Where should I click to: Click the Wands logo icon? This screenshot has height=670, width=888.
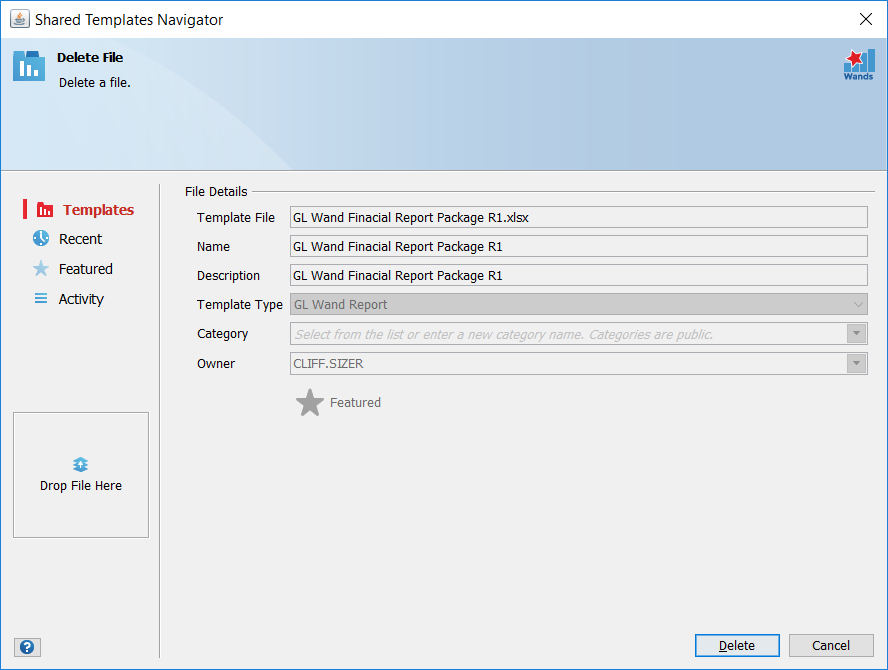(859, 65)
